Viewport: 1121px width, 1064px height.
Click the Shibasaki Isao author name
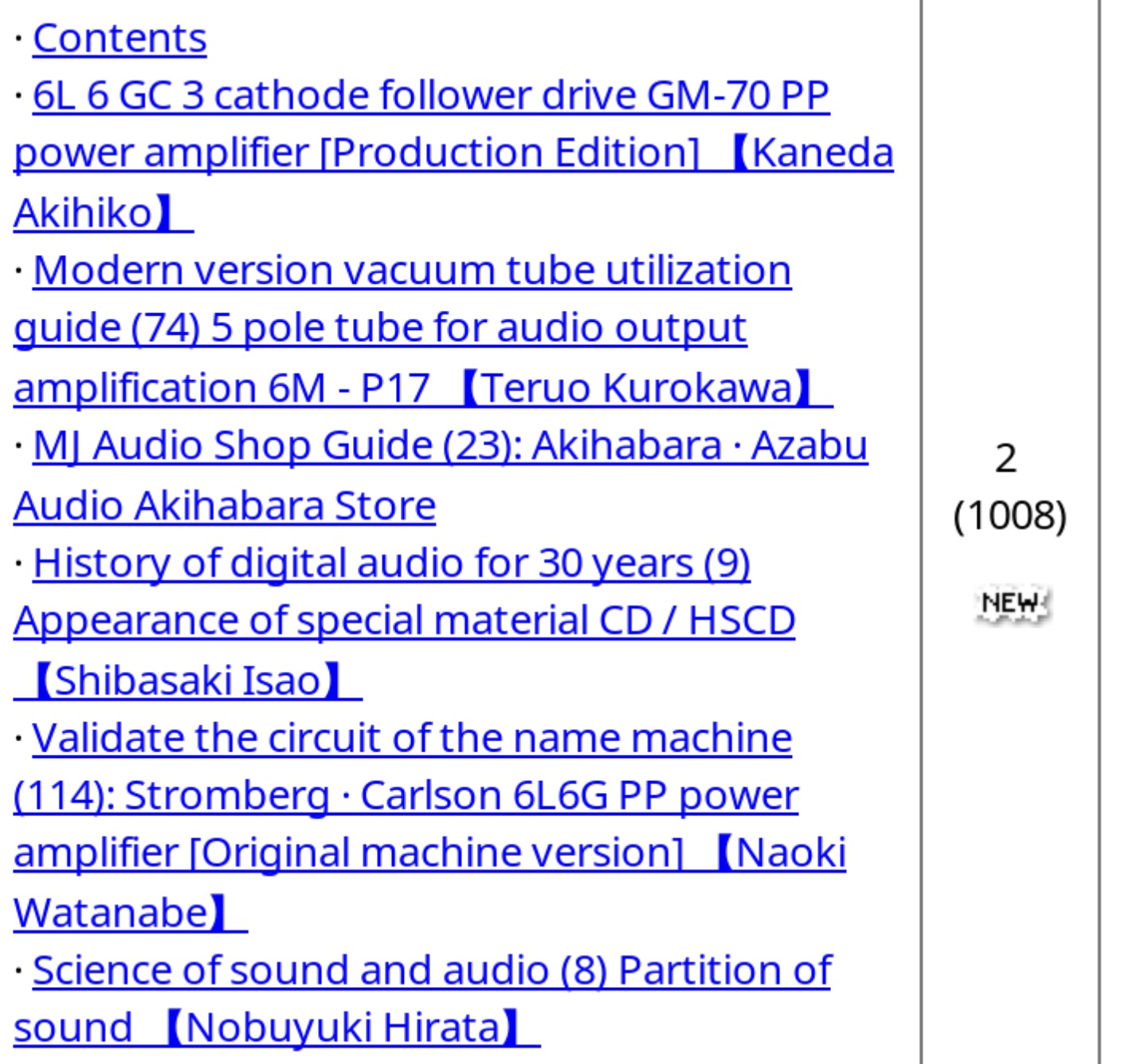point(188,681)
